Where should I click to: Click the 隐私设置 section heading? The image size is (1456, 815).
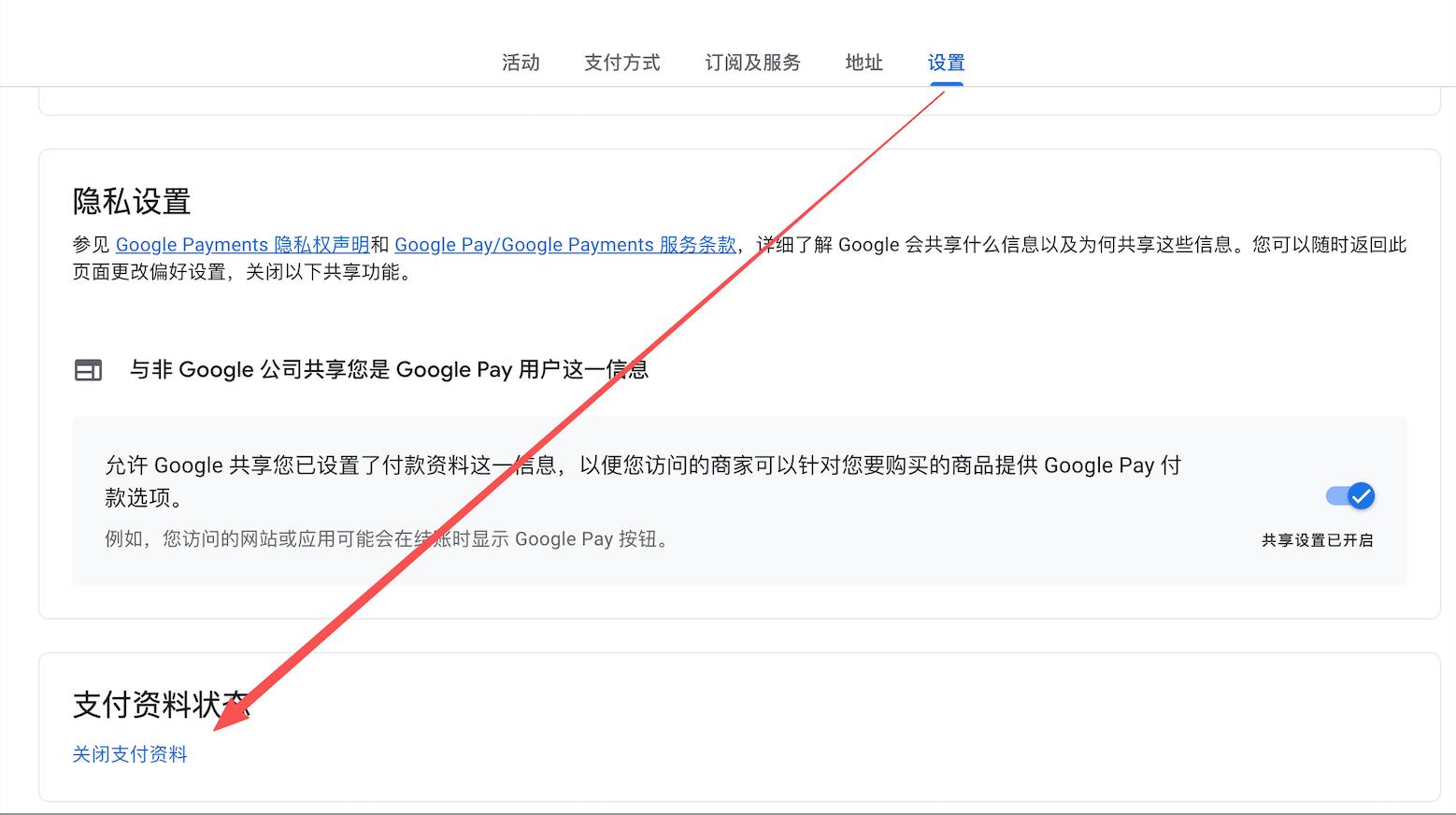click(x=132, y=202)
